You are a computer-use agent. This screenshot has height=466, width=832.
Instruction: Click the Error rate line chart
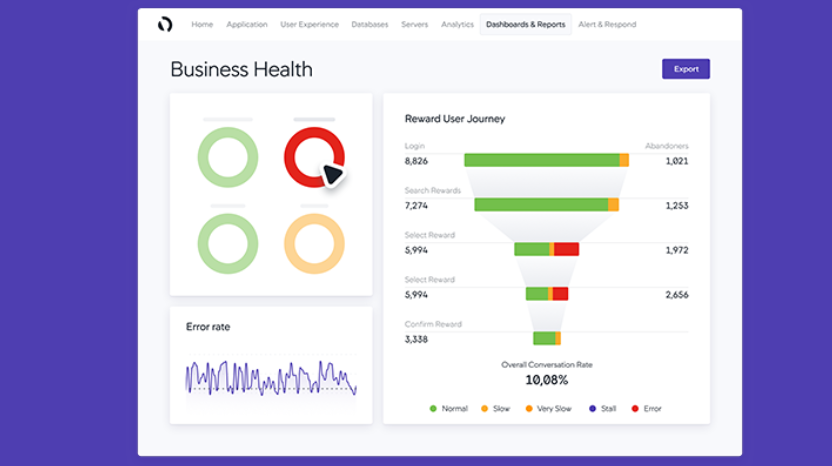270,377
